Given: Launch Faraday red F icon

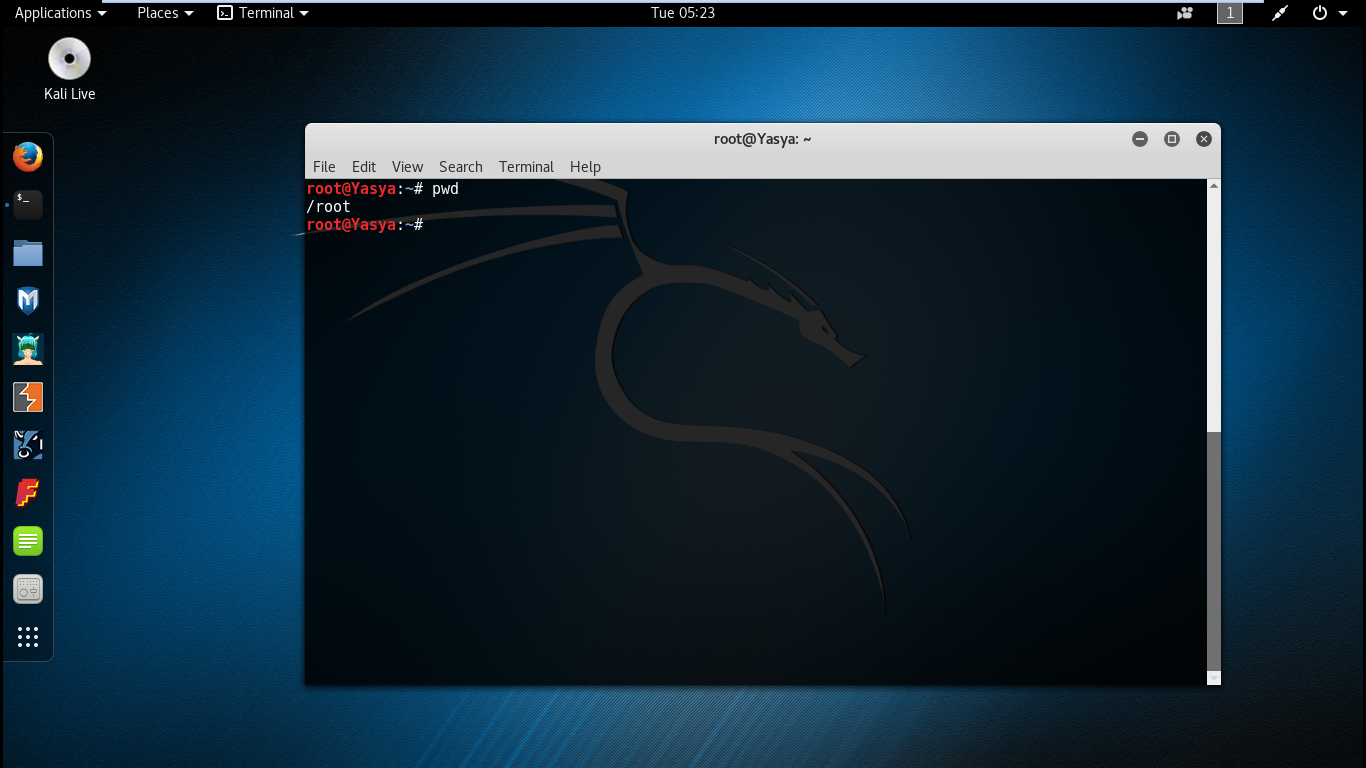Looking at the screenshot, I should (28, 493).
